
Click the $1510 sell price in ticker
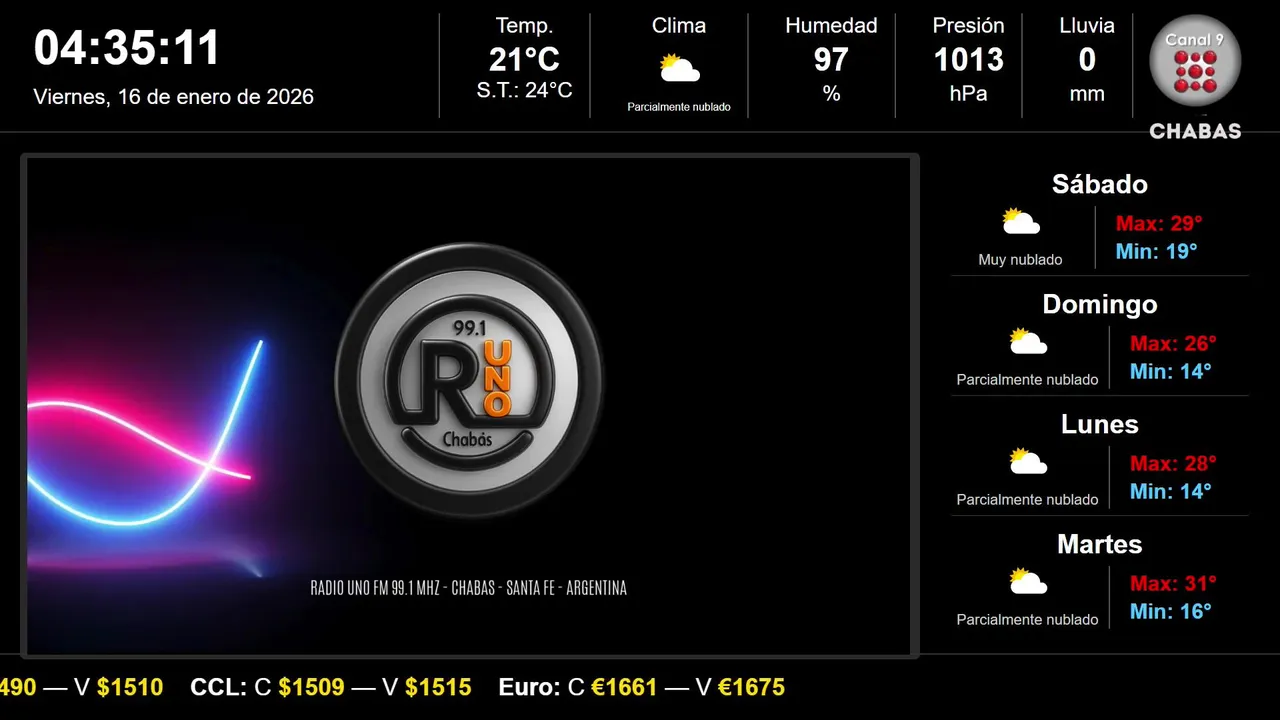[x=130, y=687]
